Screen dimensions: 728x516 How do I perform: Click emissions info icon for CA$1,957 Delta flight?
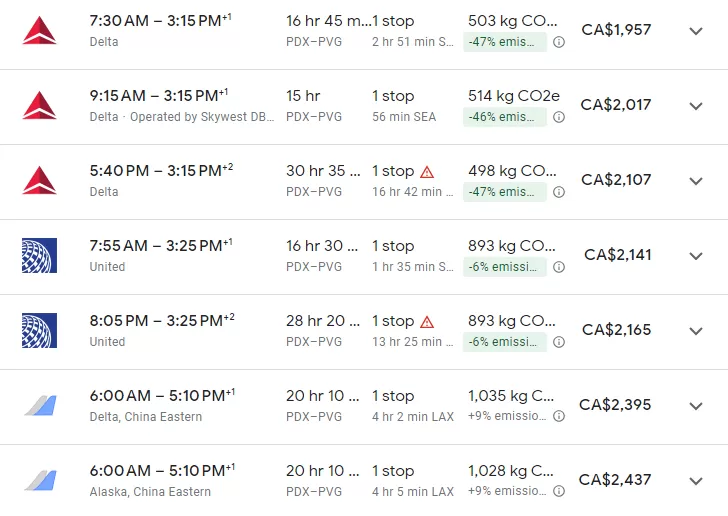click(x=559, y=42)
